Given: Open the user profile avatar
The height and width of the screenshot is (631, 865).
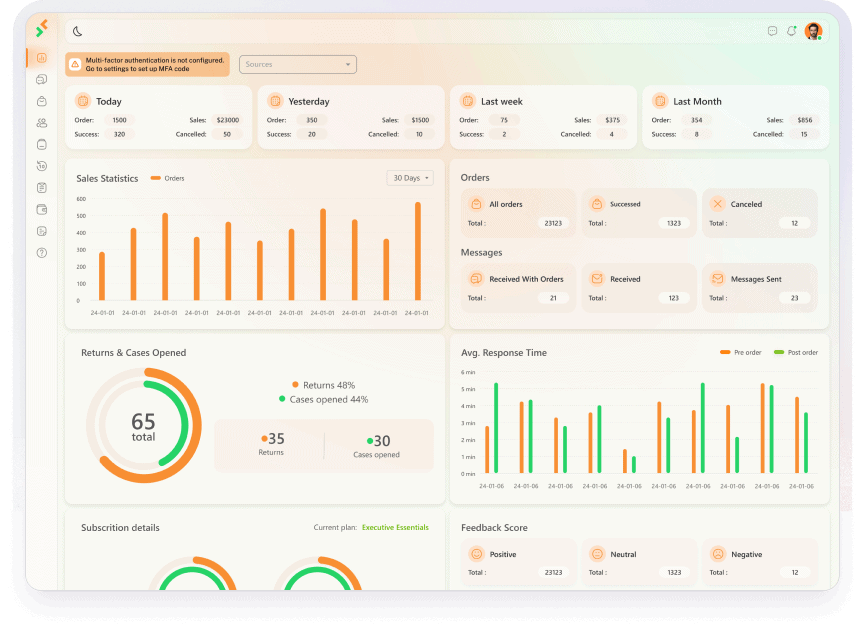Looking at the screenshot, I should 813,31.
